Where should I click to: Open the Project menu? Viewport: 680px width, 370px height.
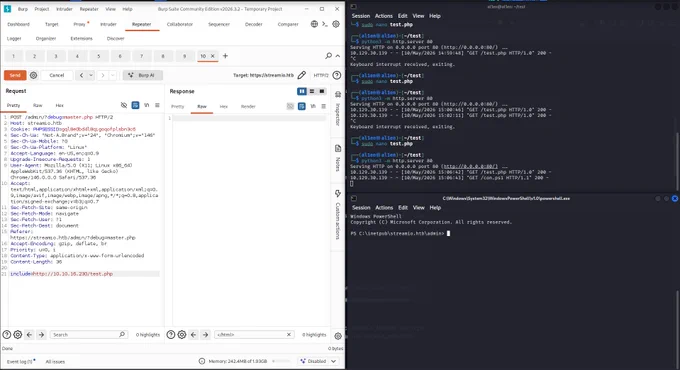[42, 9]
